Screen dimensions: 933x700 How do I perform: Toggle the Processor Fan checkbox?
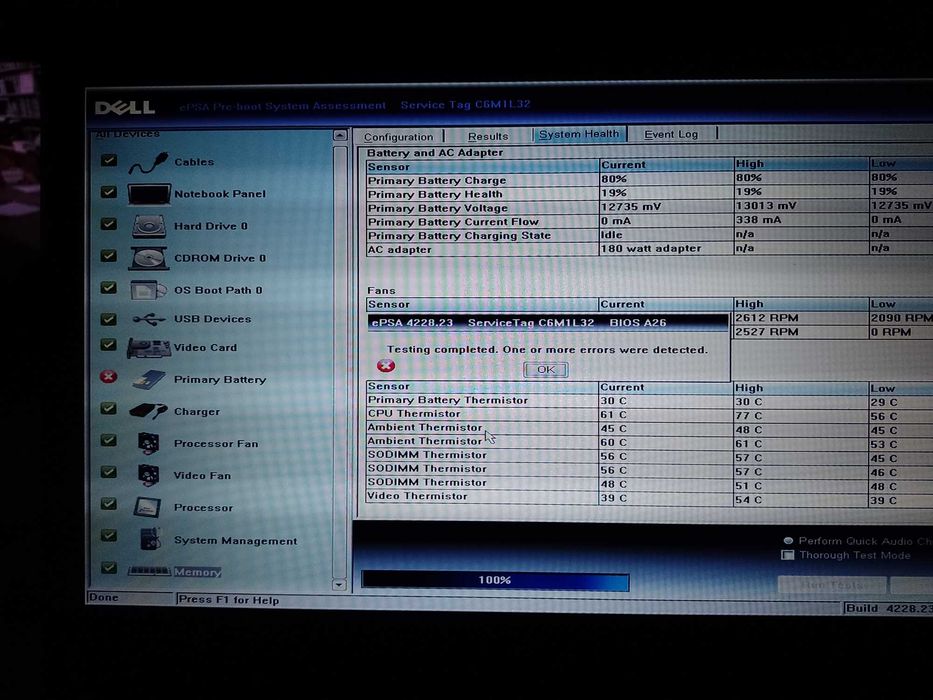108,440
